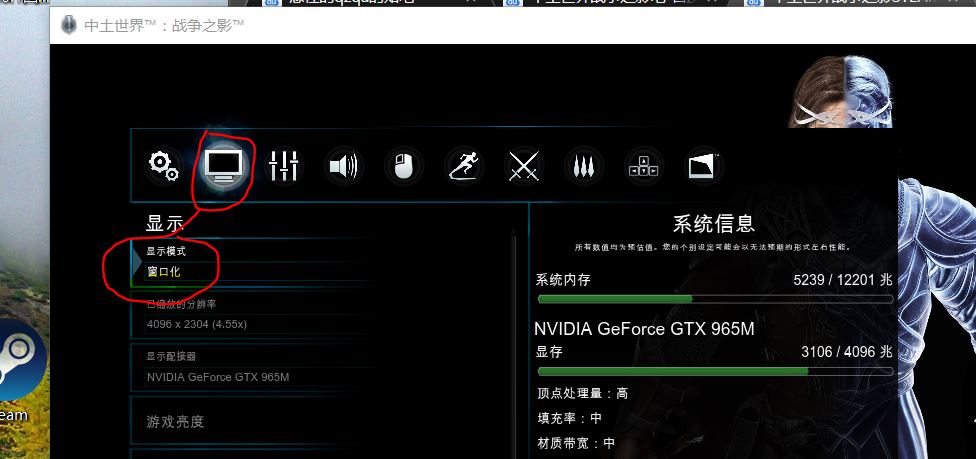Screen dimensions: 976x459
Task: Select the display monitor settings icon
Action: tap(223, 166)
